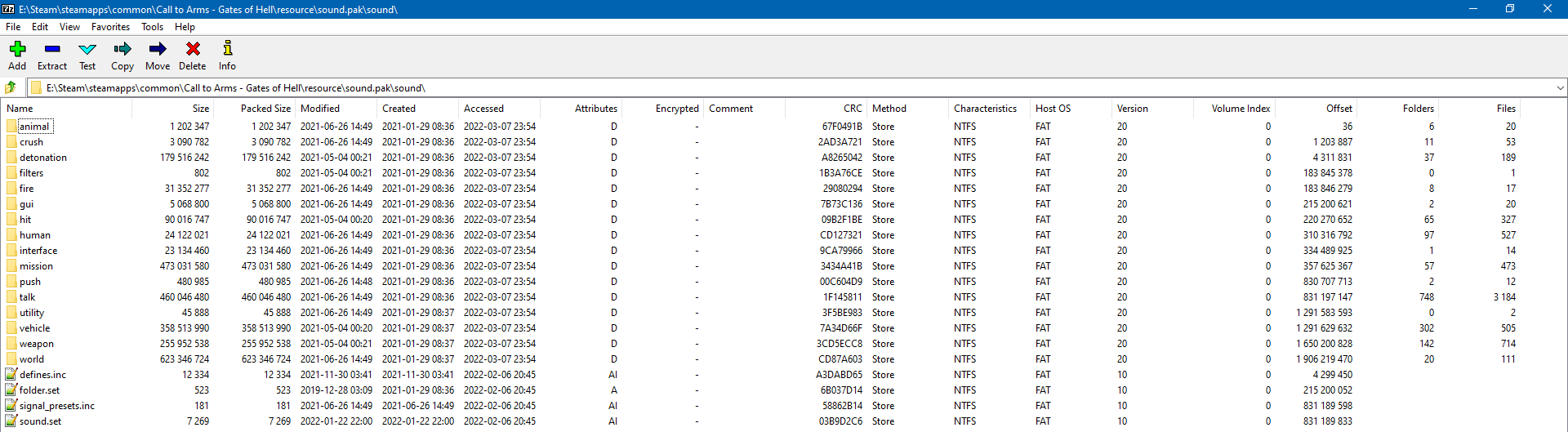Select the hit folder icon
Viewport: 1568px width, 432px height.
point(11,219)
